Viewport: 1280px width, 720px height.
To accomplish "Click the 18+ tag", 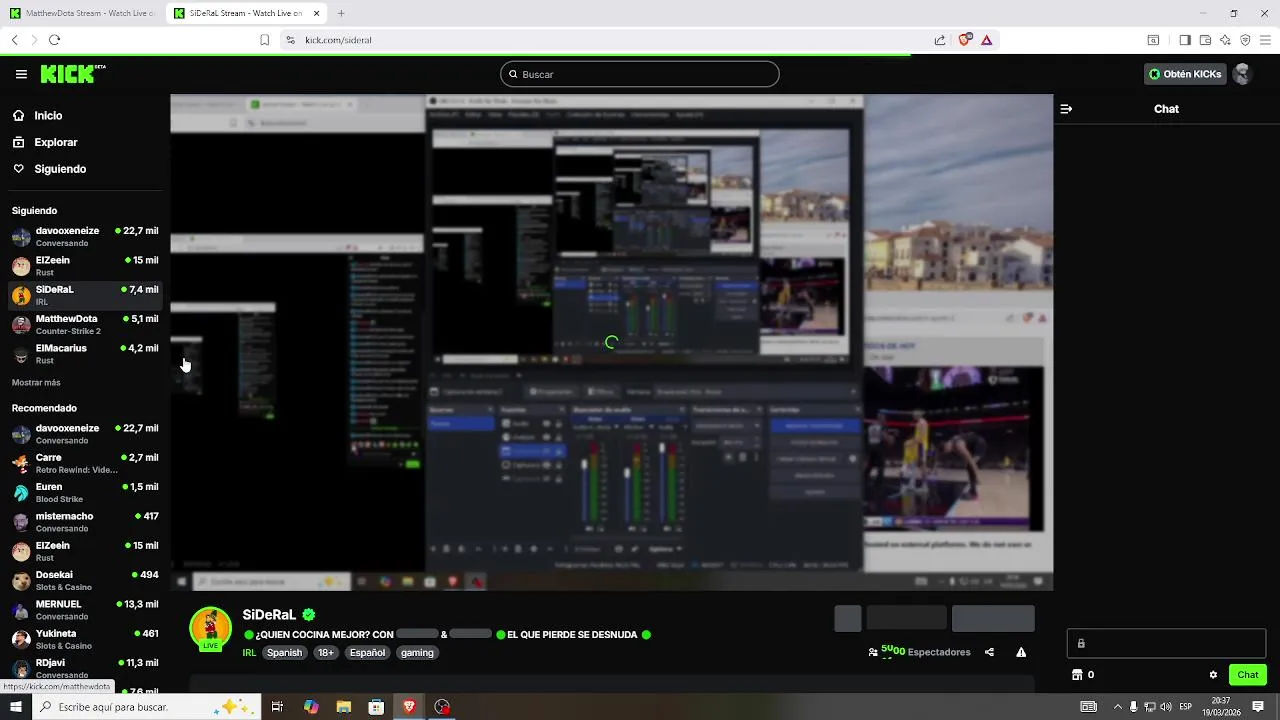I will [x=326, y=653].
